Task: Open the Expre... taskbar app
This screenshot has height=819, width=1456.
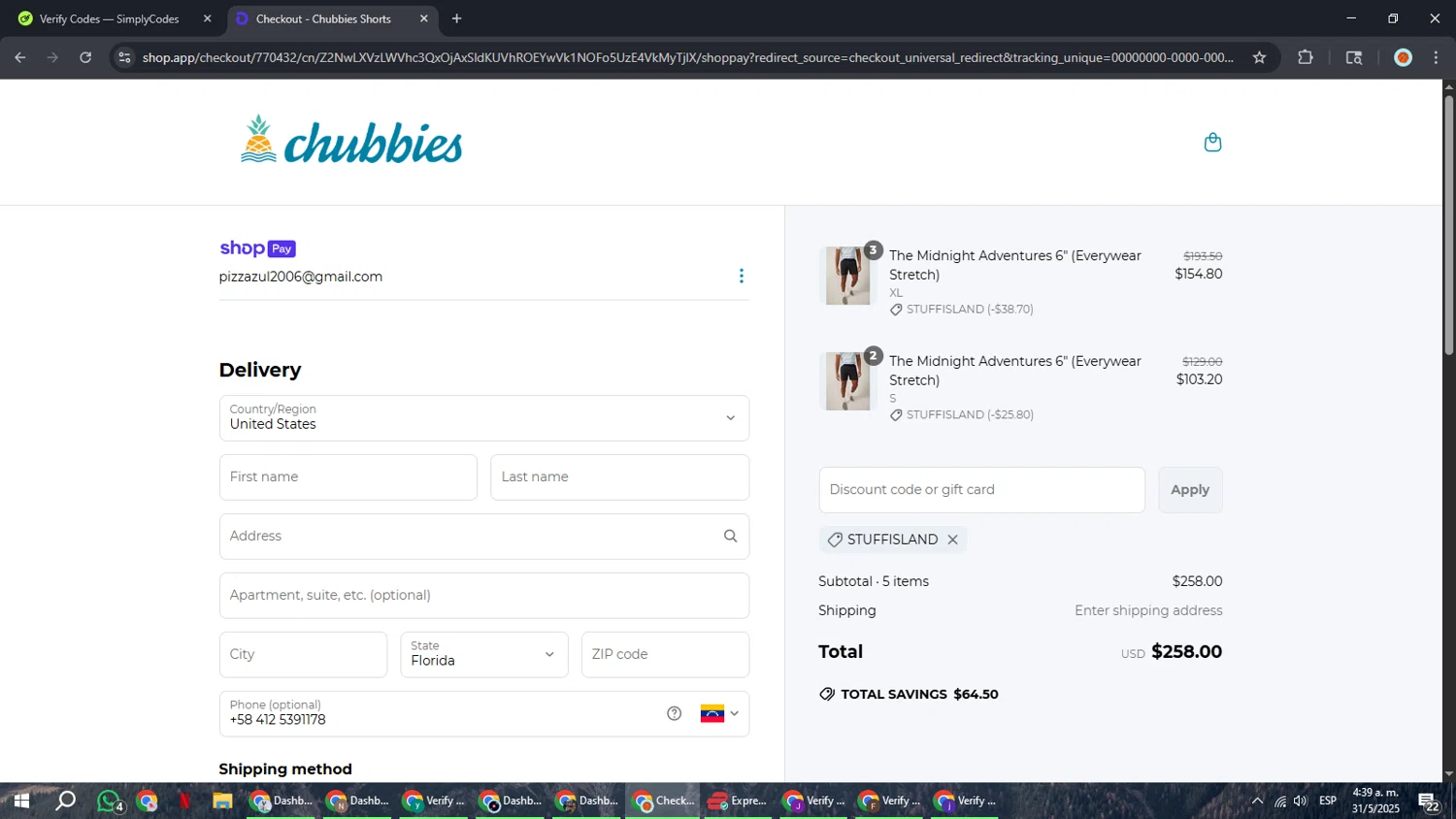Action: [738, 802]
